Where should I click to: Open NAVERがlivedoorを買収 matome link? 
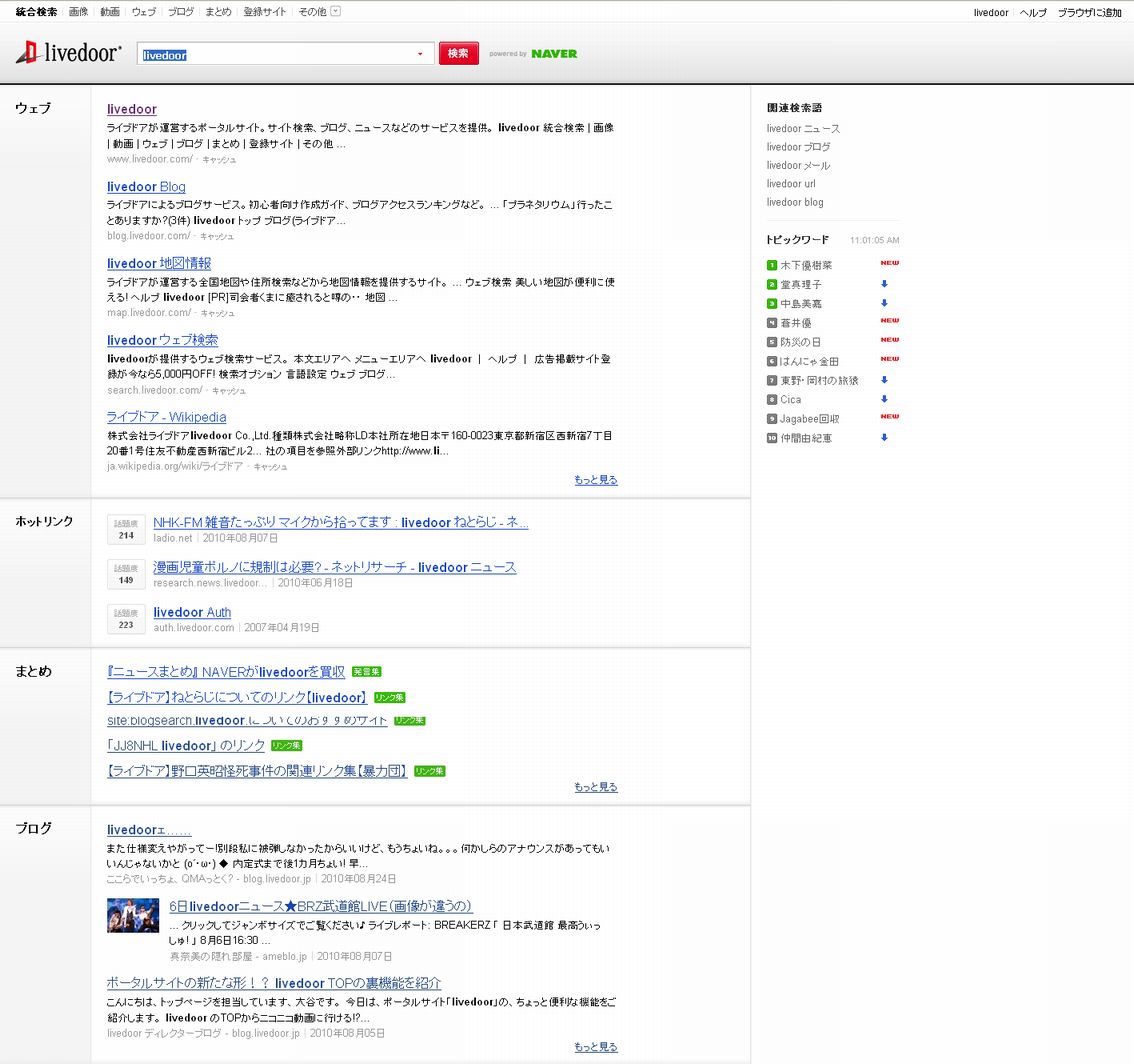tap(226, 672)
